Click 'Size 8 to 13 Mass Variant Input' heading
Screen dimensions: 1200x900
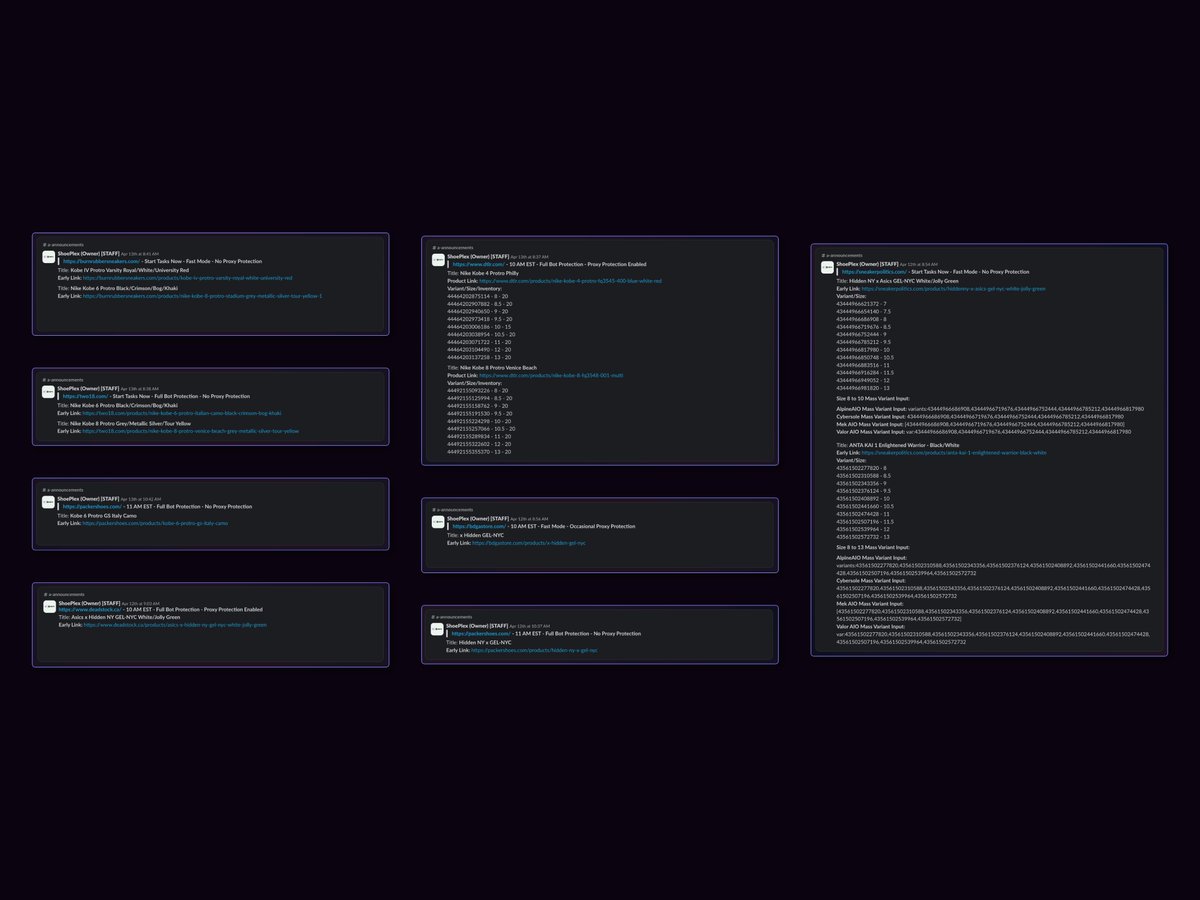pyautogui.click(x=873, y=547)
